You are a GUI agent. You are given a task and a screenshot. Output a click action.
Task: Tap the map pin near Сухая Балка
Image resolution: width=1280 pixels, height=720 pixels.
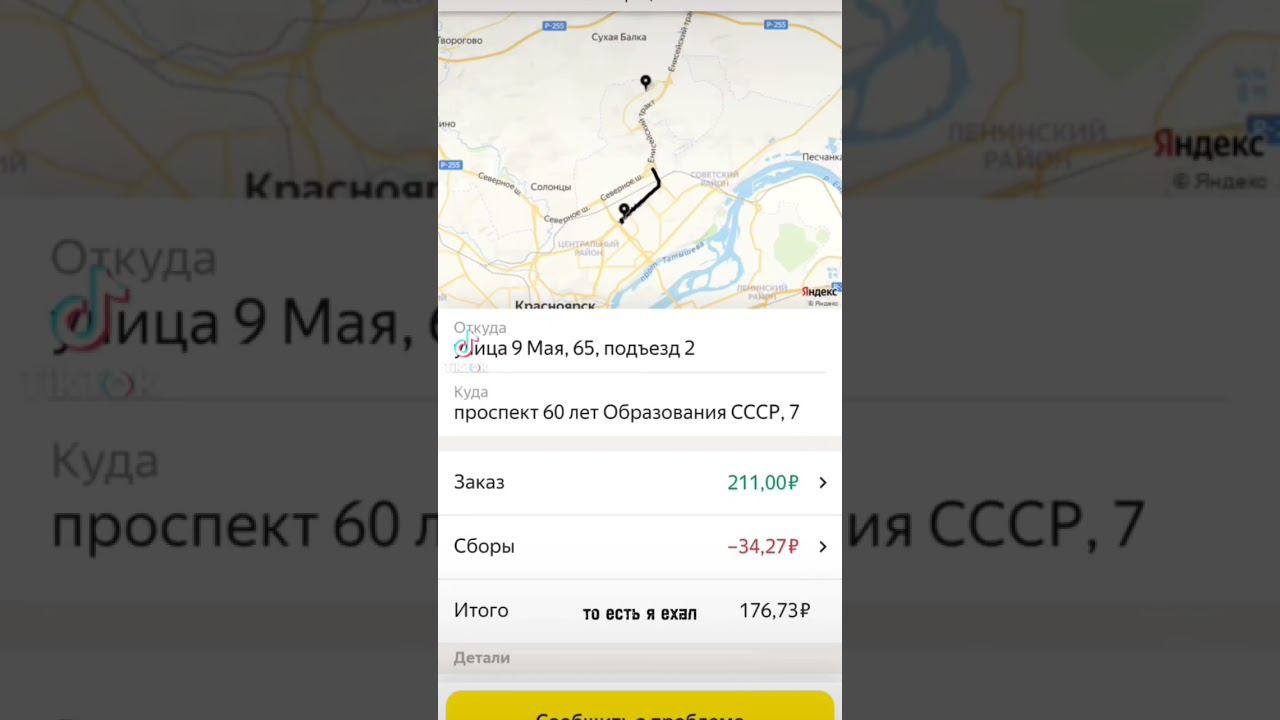pos(646,82)
